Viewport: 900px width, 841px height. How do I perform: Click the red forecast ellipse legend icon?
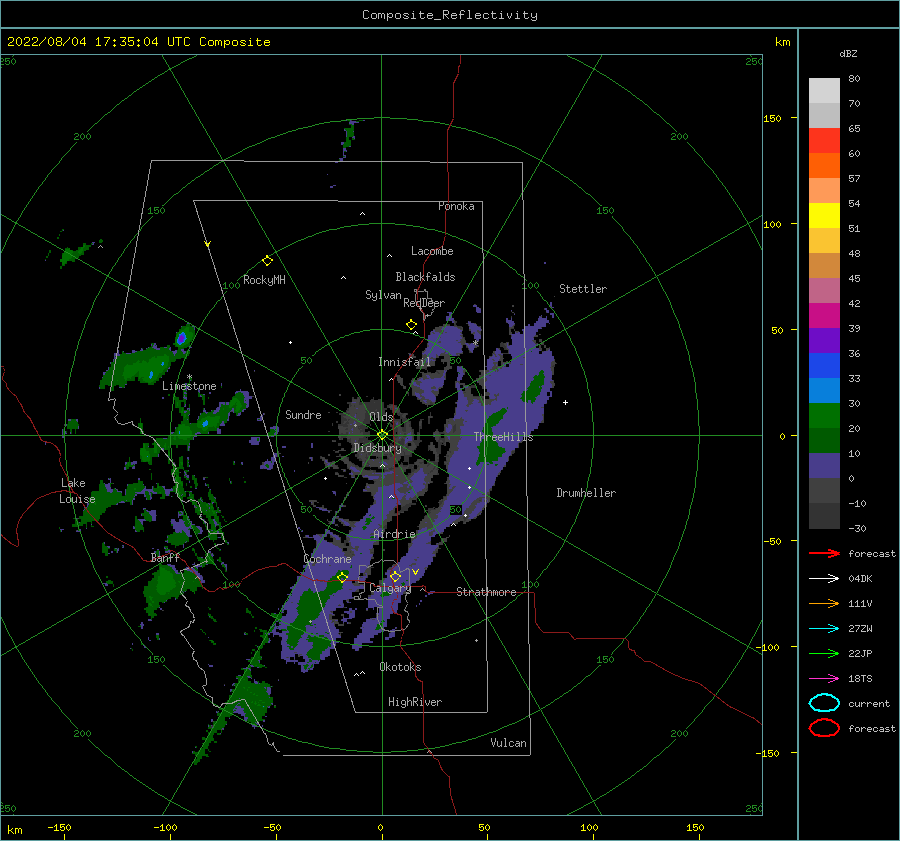coord(824,728)
